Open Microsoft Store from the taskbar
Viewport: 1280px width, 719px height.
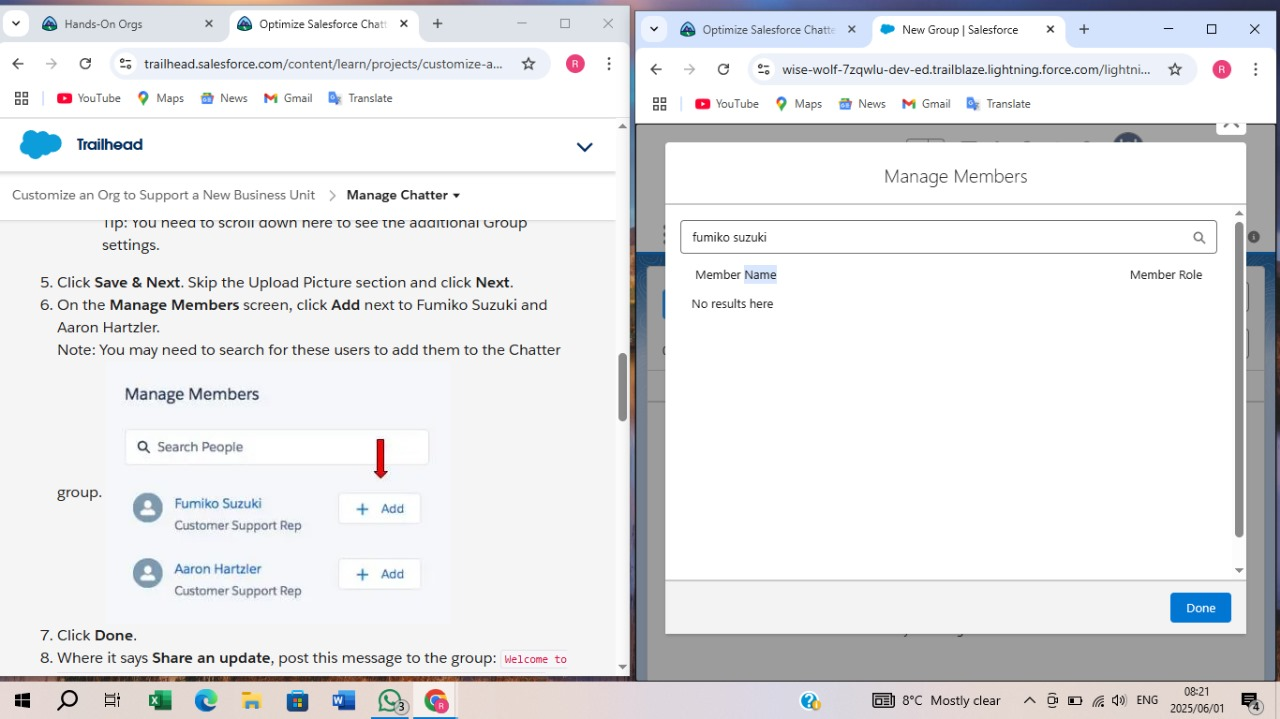pos(297,700)
